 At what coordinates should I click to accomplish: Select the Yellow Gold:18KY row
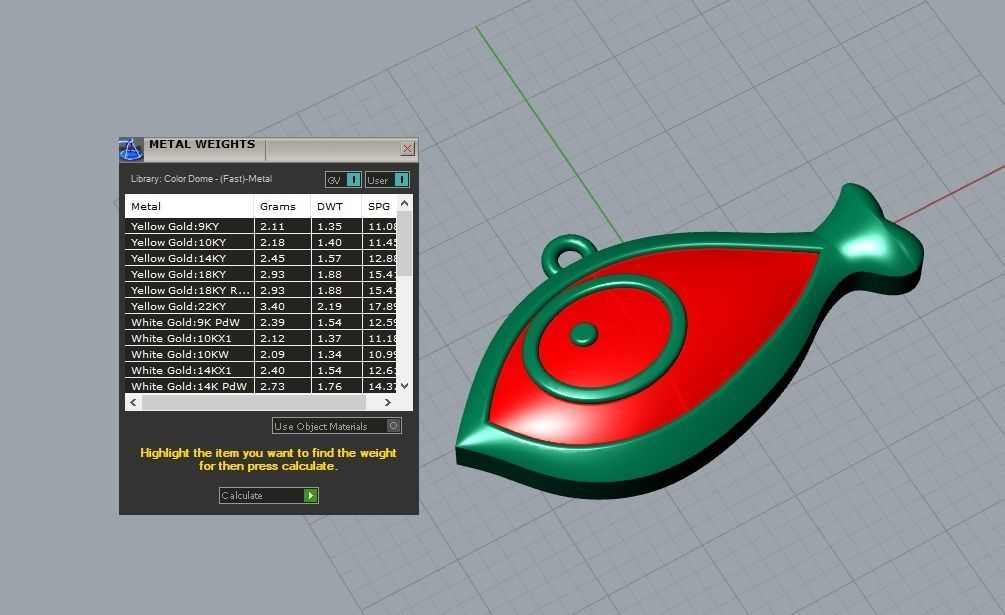coord(261,274)
